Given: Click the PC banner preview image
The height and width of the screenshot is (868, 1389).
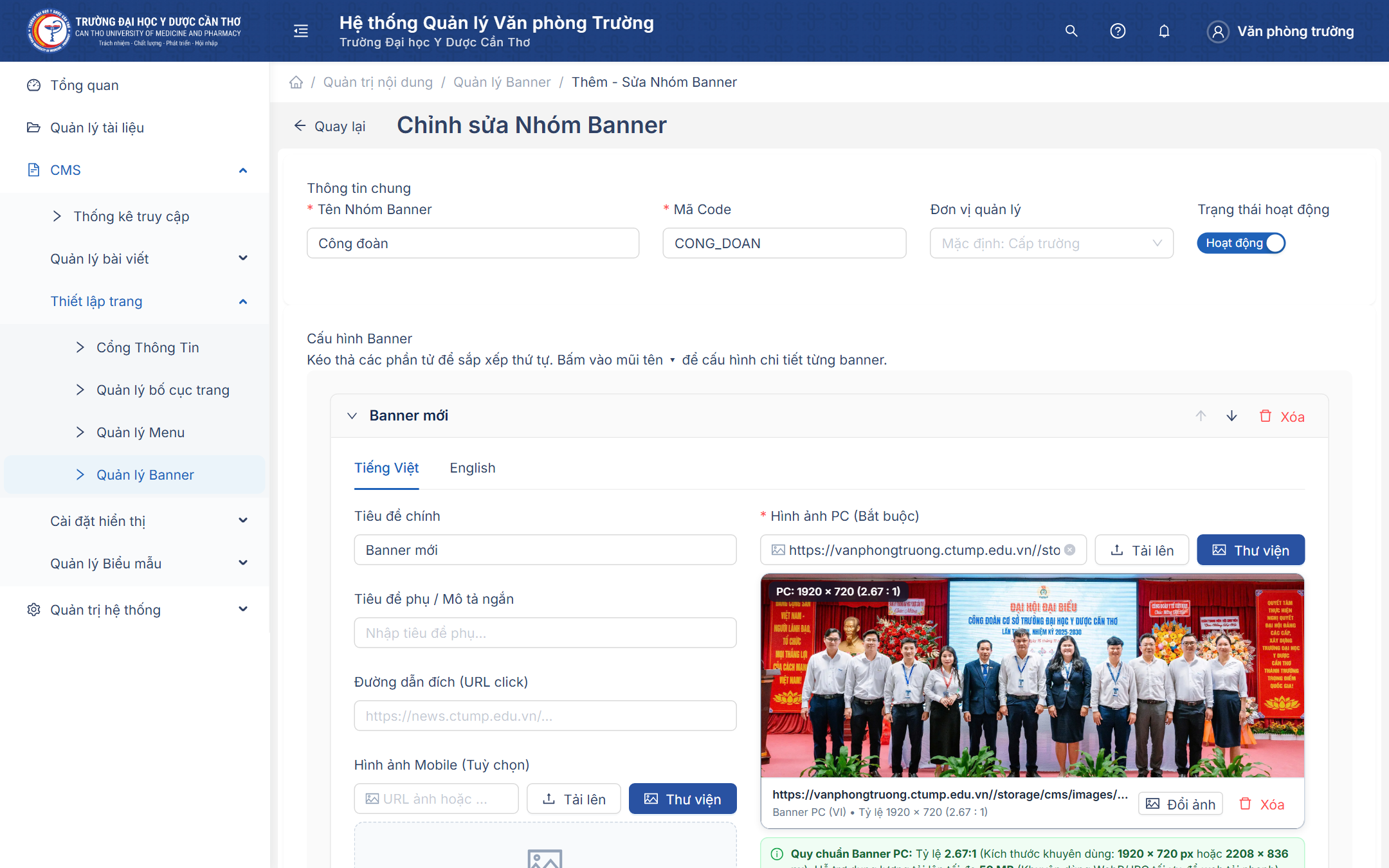Looking at the screenshot, I should (1033, 676).
